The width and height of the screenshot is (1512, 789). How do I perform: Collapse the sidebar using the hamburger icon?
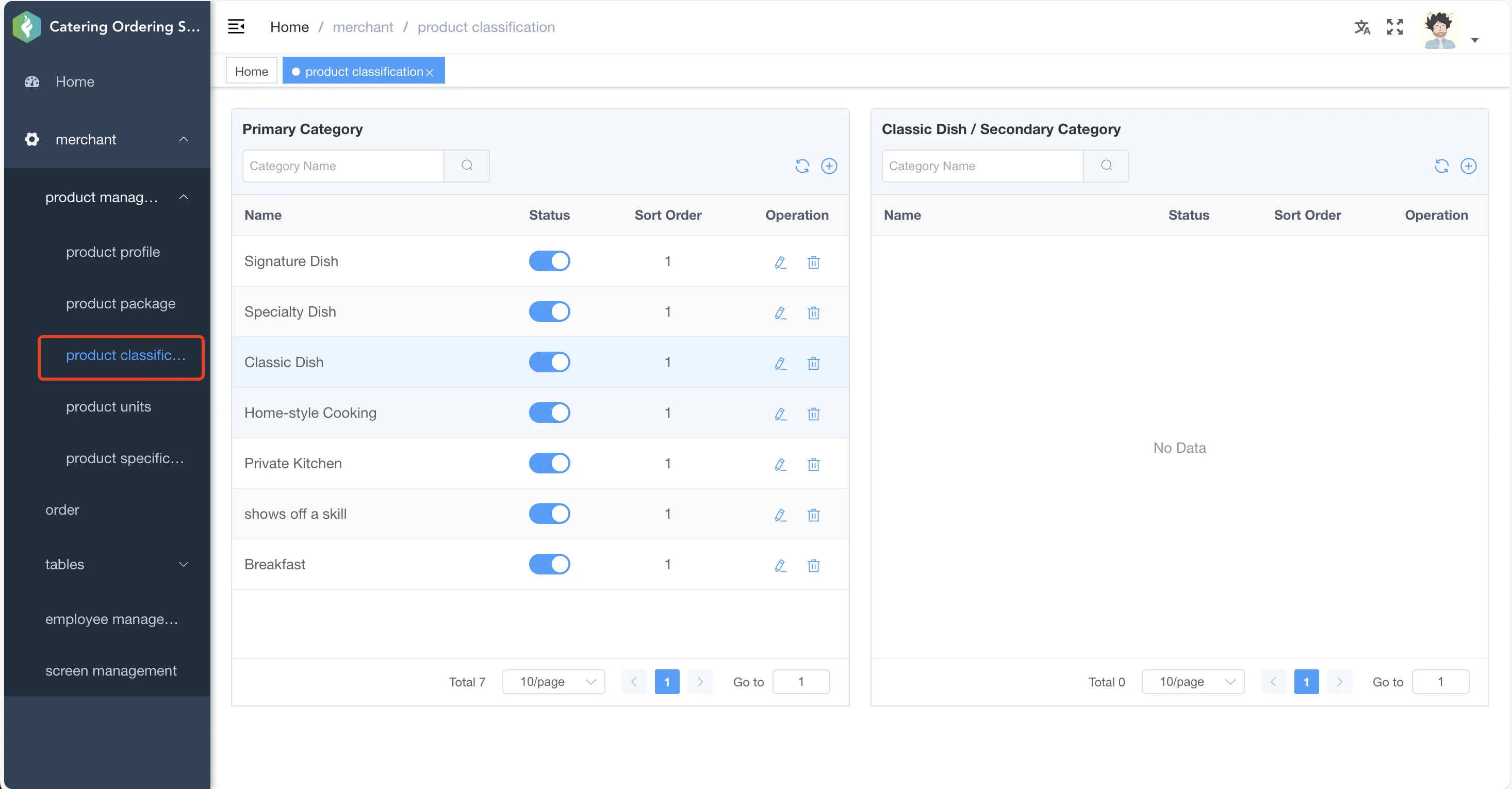point(236,27)
